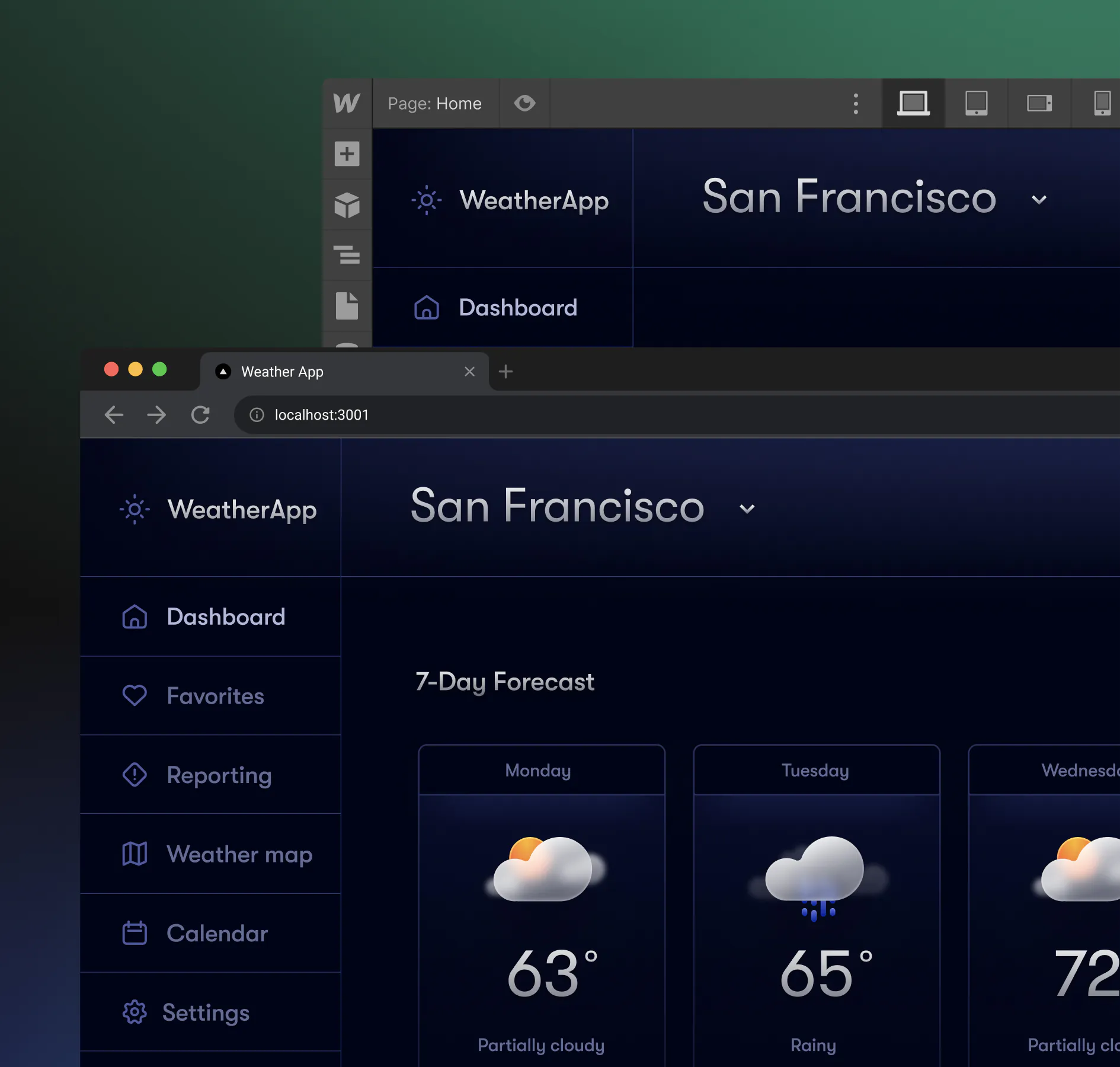Open the Page: Home selector in Webflow
This screenshot has height=1067, width=1120.
435,104
